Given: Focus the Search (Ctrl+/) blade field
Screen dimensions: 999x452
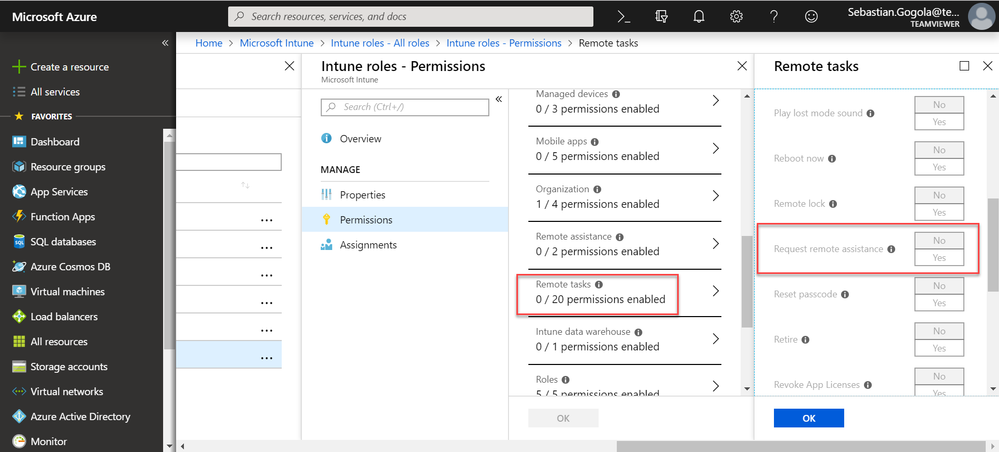Looking at the screenshot, I should click(x=405, y=107).
